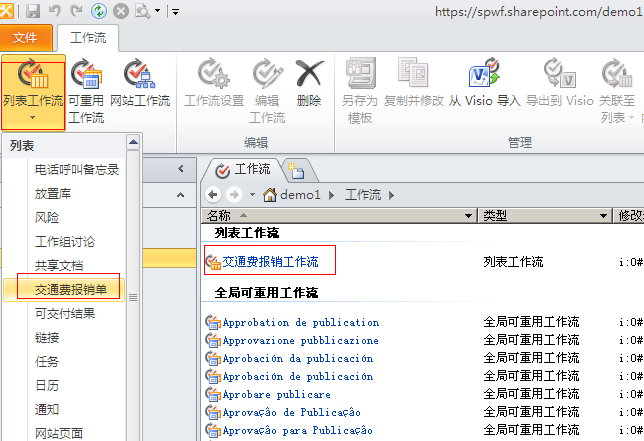Click 导出到 Visio button
Screen dimensions: 644x441
tap(560, 84)
